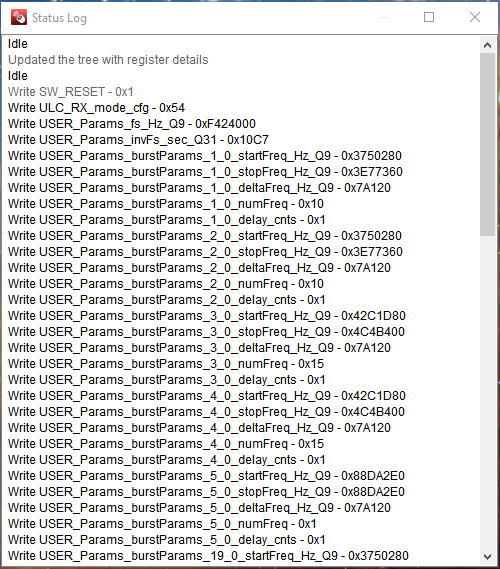Select burstParams_1_0_stopFreq_Hz_Q9 log line
The width and height of the screenshot is (500, 569).
tap(205, 172)
